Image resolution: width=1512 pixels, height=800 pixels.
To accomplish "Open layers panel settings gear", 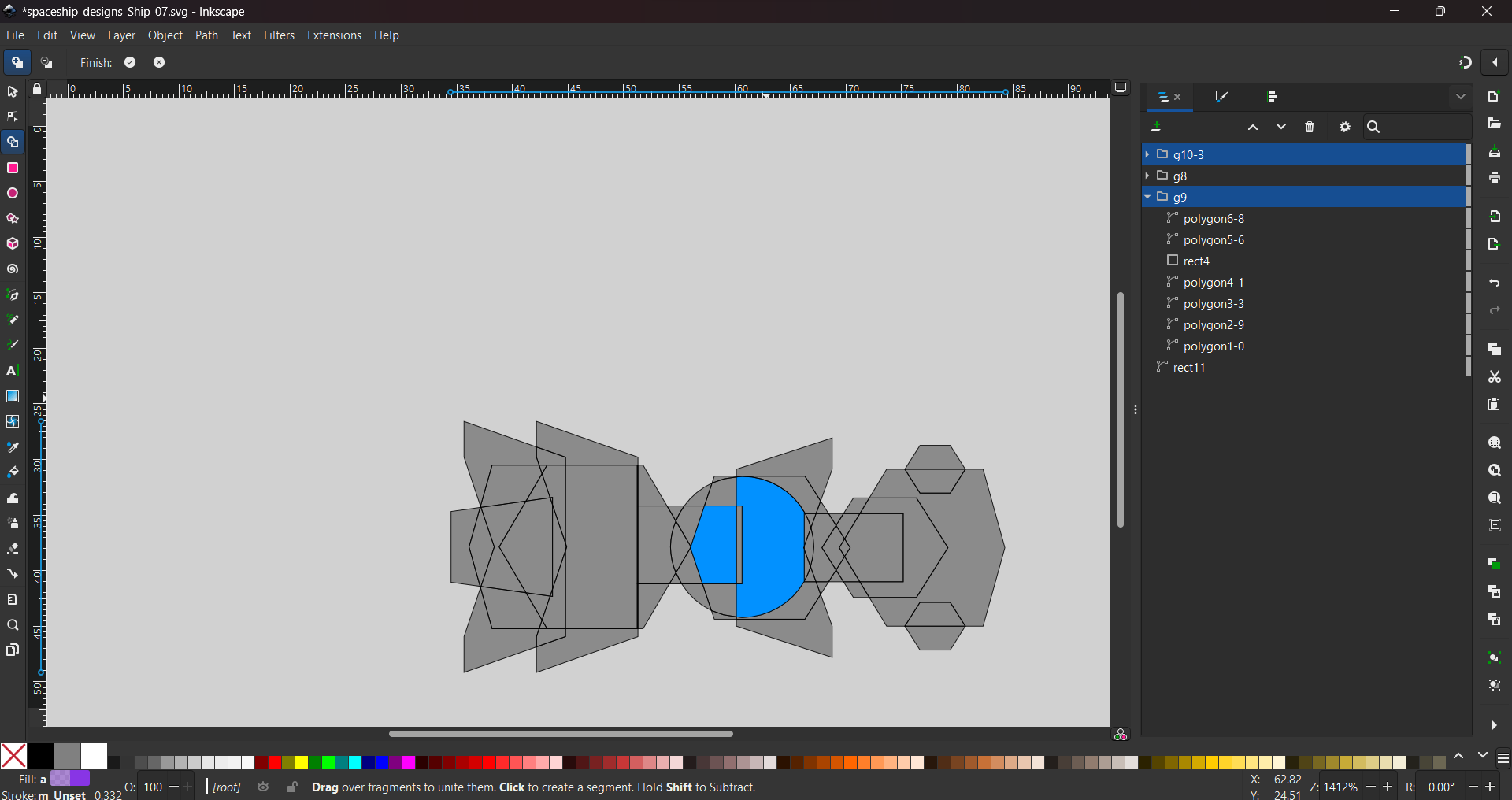I will (1345, 128).
